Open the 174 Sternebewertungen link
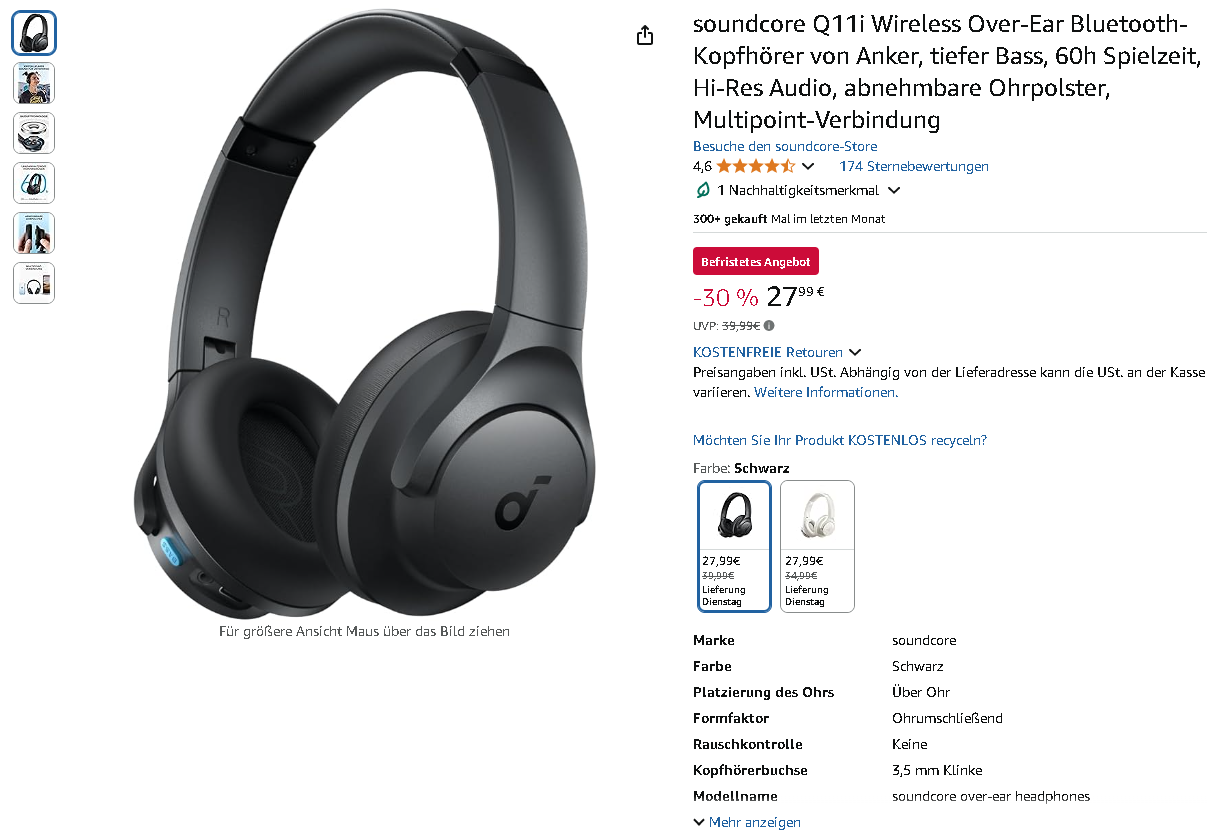This screenshot has width=1211, height=835. (x=914, y=166)
